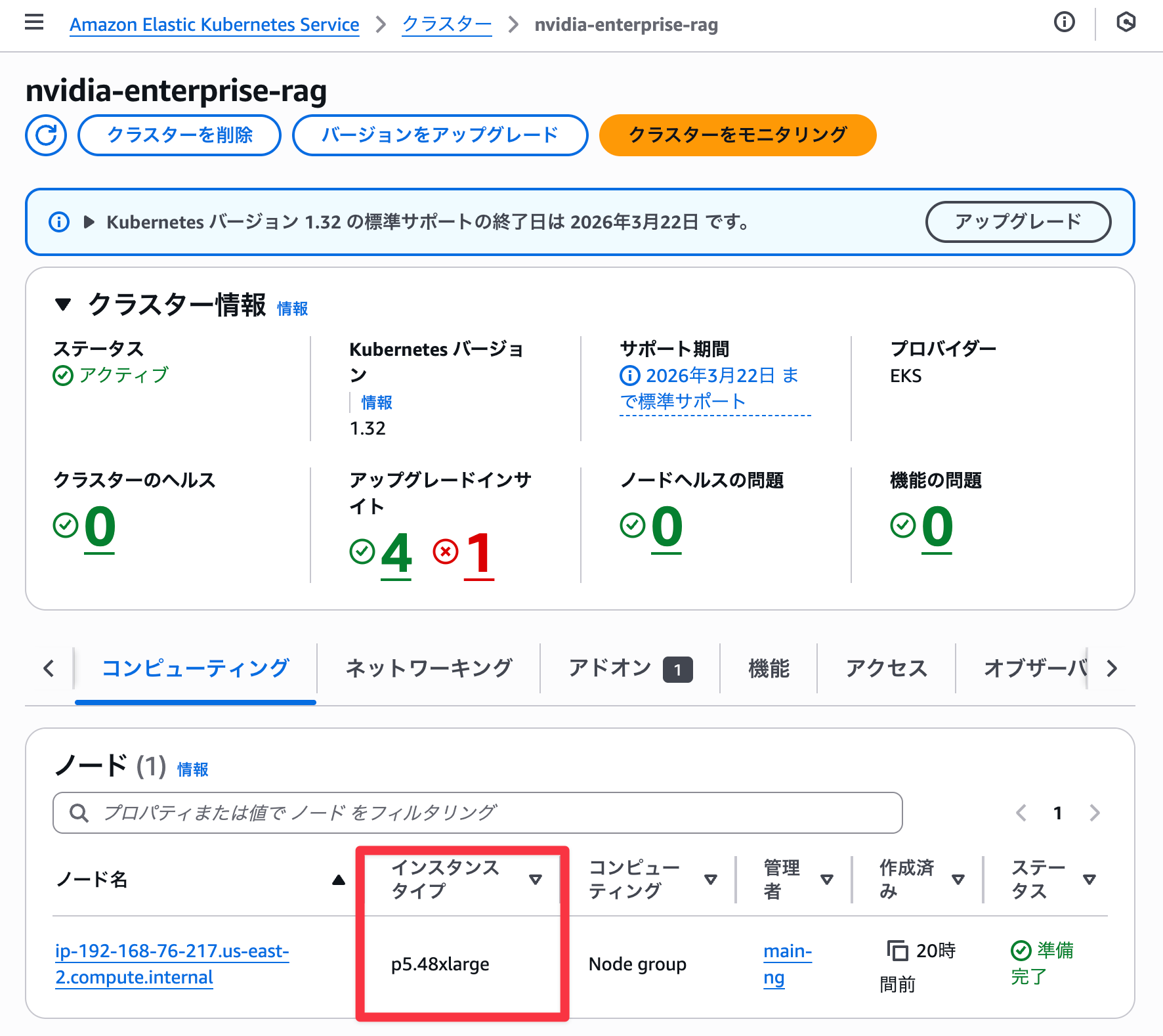Click the magnifier icon in the node filter bar
Image resolution: width=1163 pixels, height=1036 pixels.
coord(79,813)
